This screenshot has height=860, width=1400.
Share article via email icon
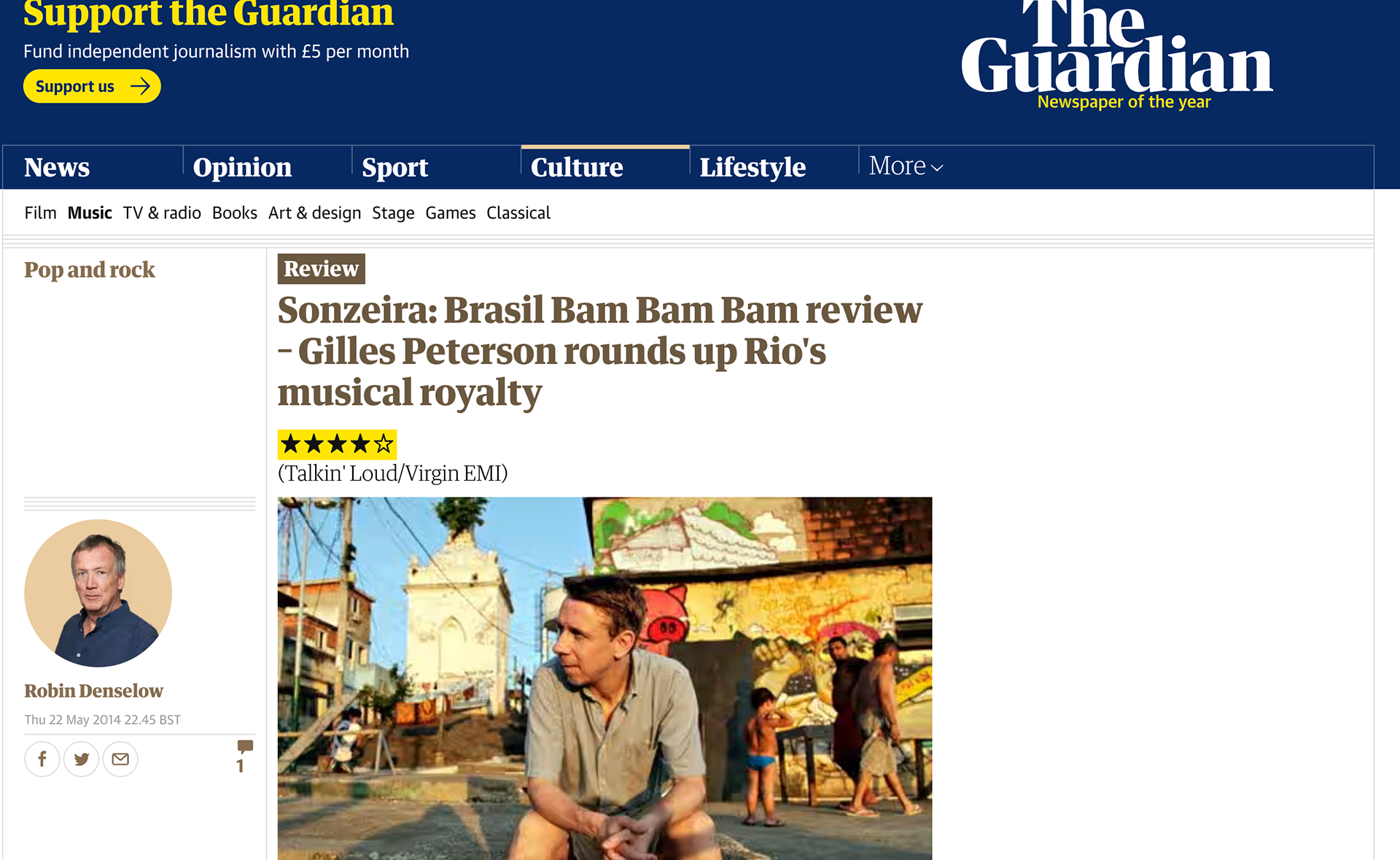pyautogui.click(x=120, y=759)
